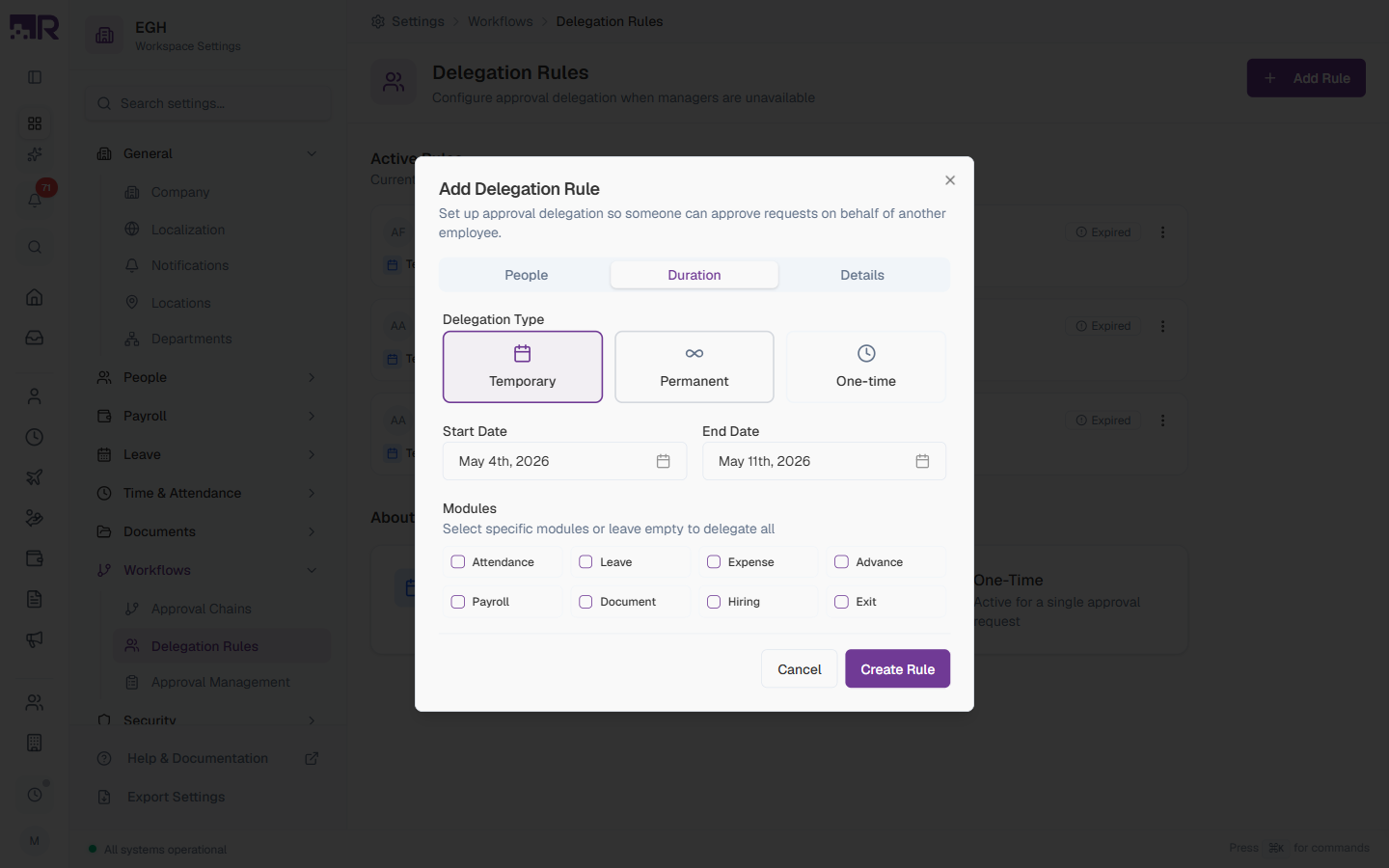The height and width of the screenshot is (868, 1389).
Task: Open the inbox tray icon
Action: click(x=35, y=338)
